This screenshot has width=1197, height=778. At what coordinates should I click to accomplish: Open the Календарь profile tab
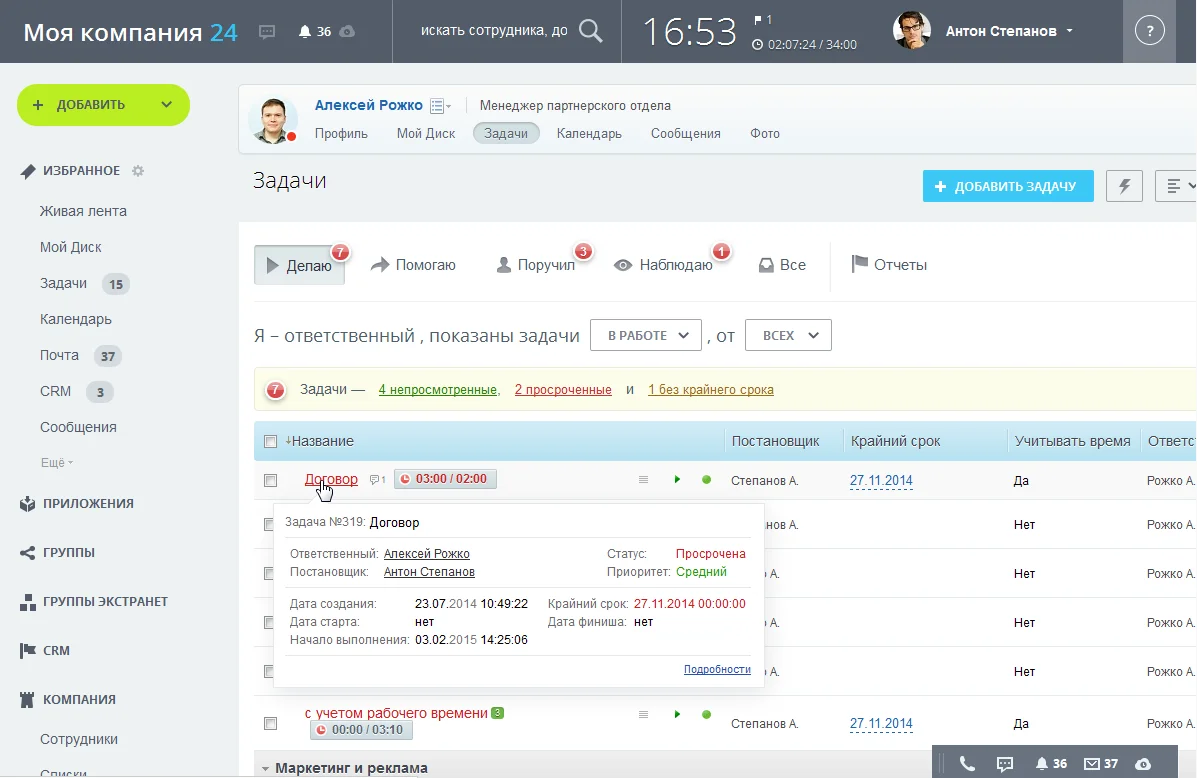click(x=589, y=133)
